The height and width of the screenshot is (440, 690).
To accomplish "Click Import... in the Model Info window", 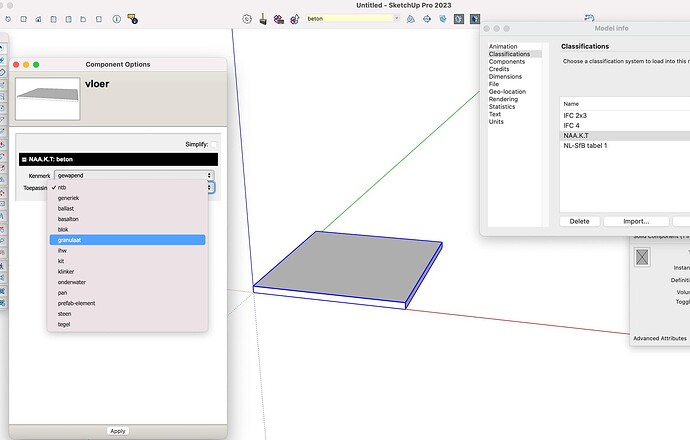I will click(x=636, y=221).
